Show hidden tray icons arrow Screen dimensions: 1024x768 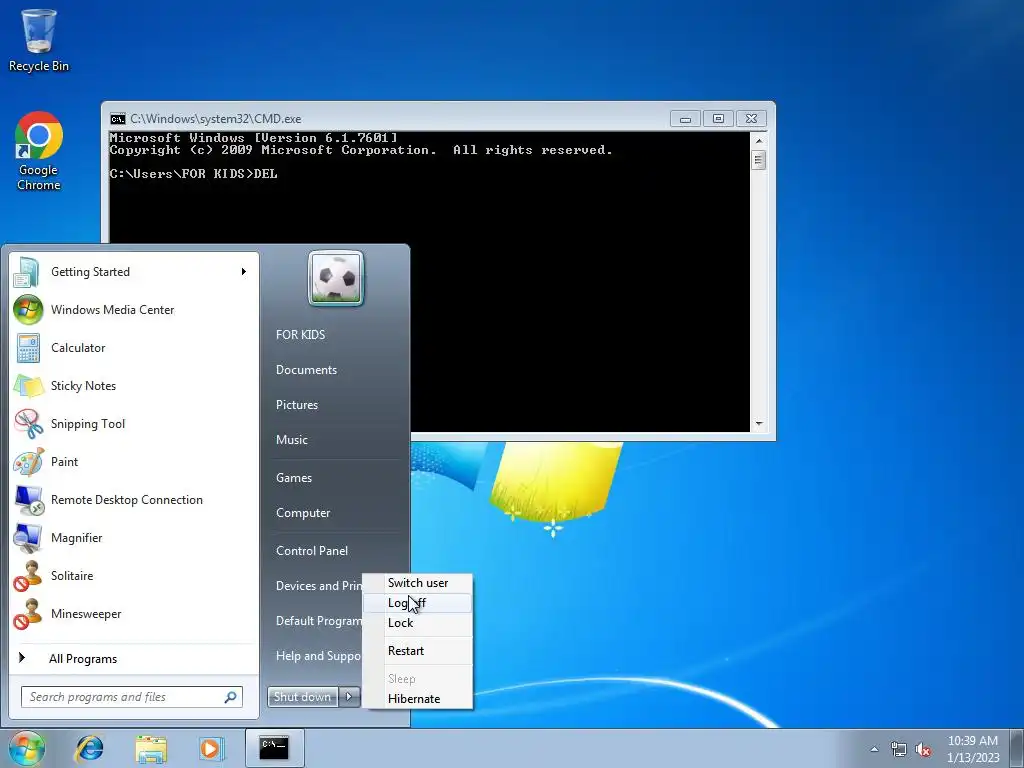pos(874,749)
